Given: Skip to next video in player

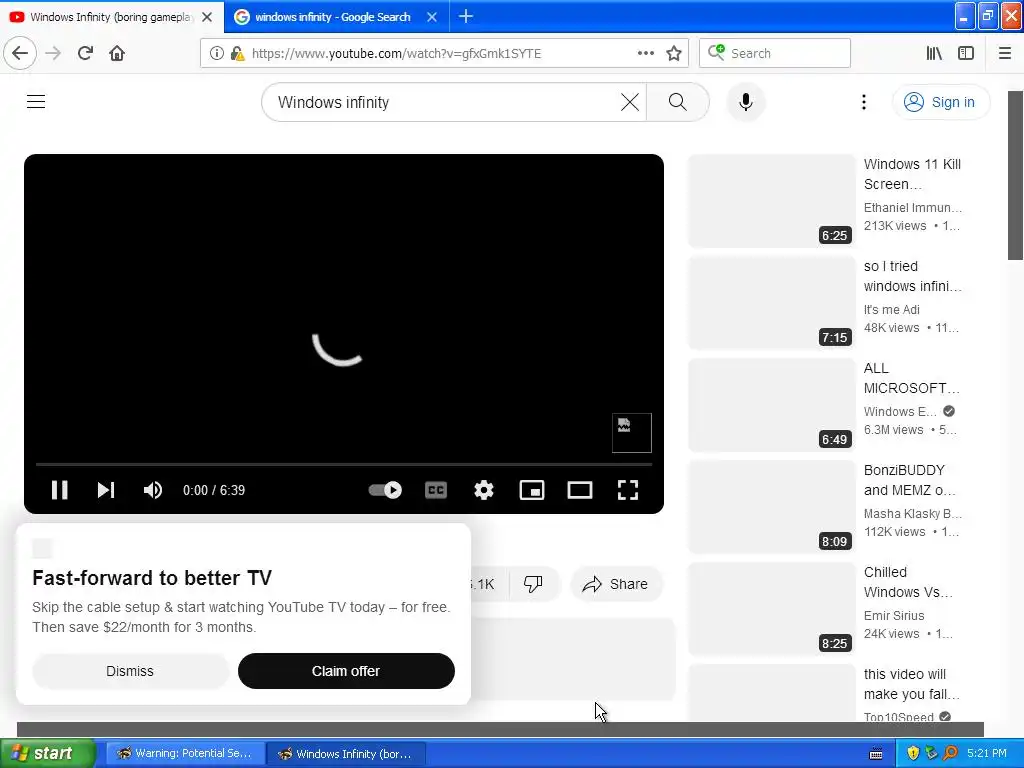Looking at the screenshot, I should [106, 490].
